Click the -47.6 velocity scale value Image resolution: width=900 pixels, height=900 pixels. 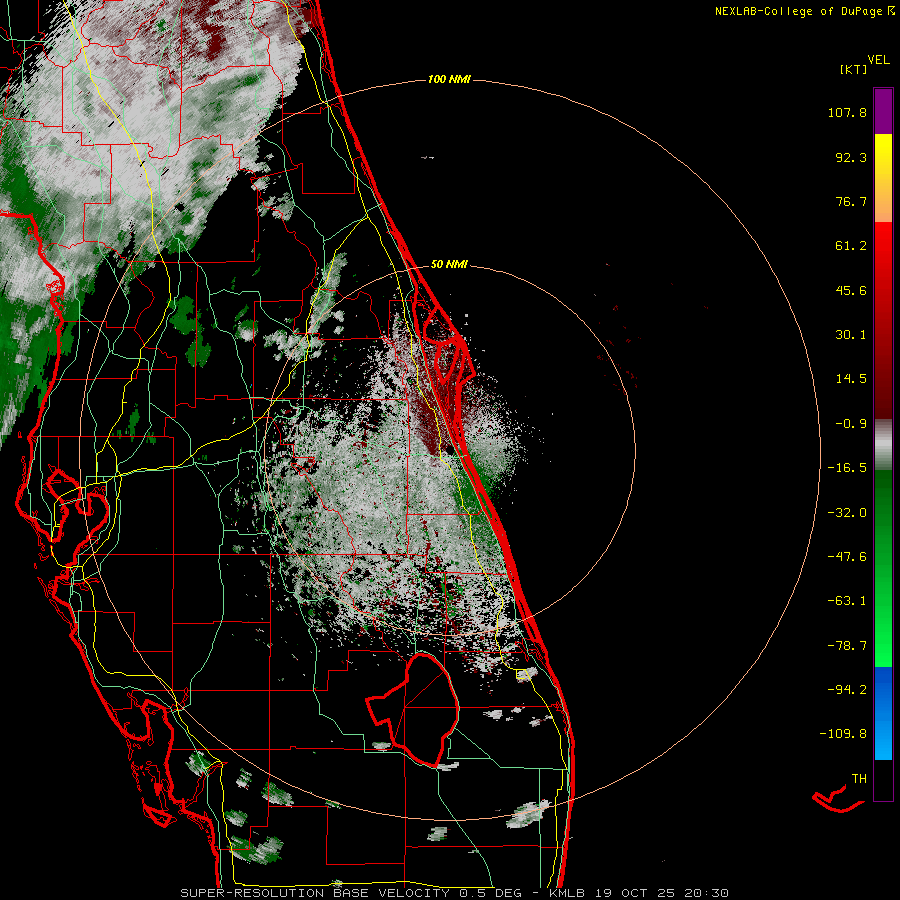(847, 557)
